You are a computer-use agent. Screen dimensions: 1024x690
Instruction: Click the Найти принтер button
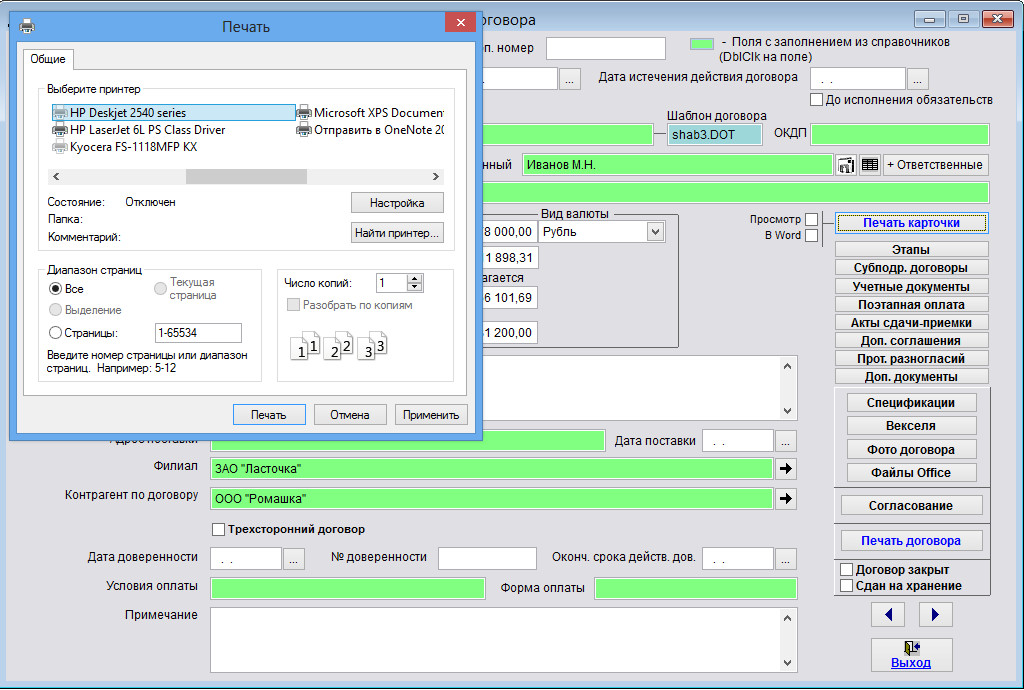[397, 233]
